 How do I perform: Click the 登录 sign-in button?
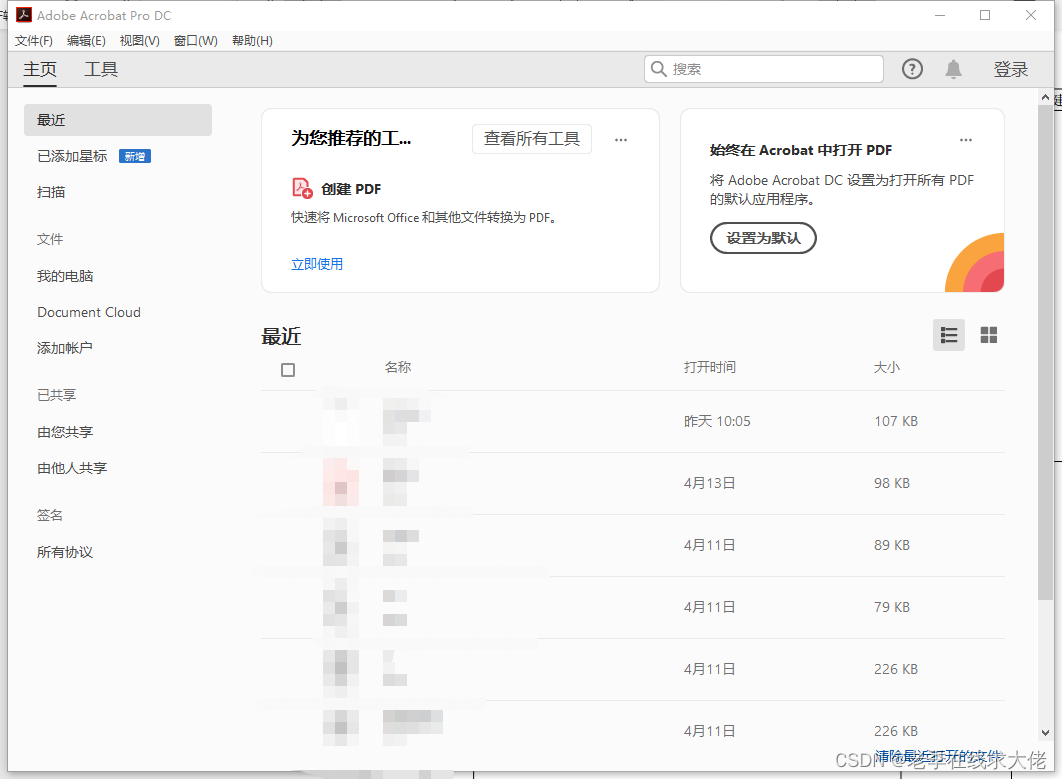click(1011, 69)
